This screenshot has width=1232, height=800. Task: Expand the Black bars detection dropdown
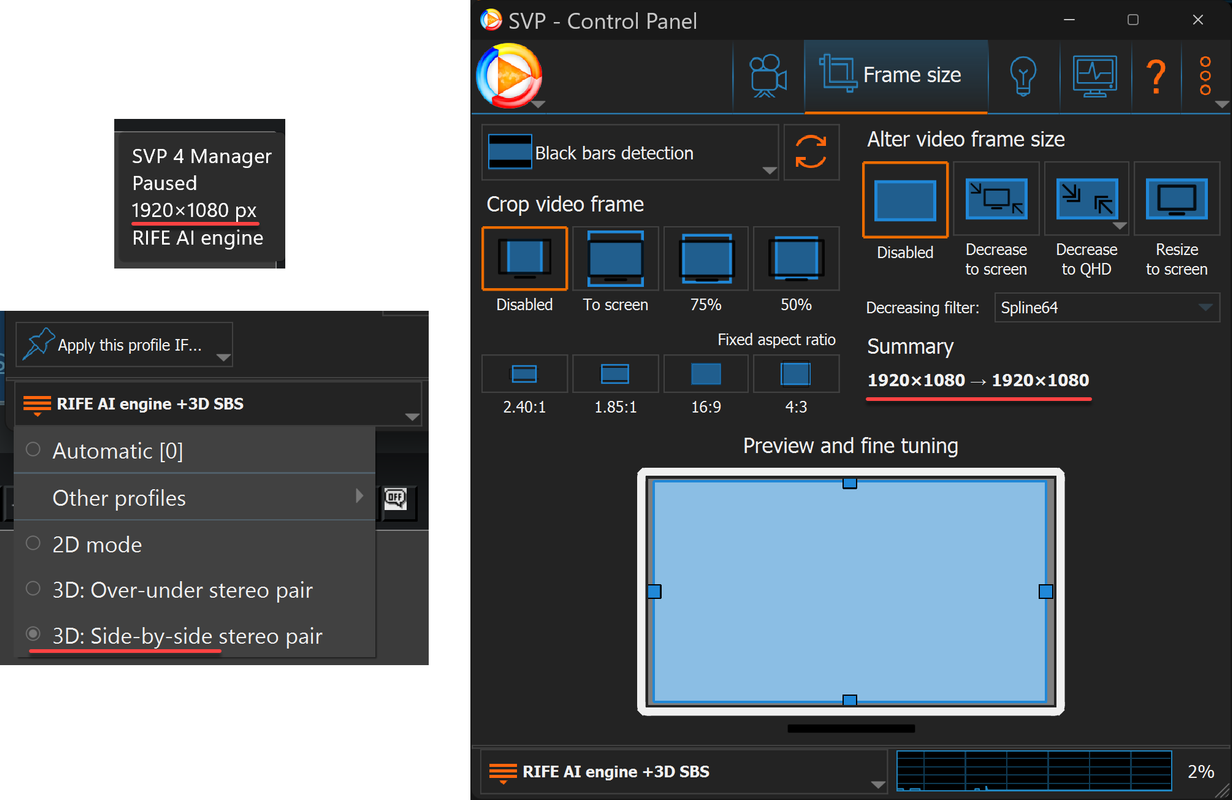click(x=630, y=153)
